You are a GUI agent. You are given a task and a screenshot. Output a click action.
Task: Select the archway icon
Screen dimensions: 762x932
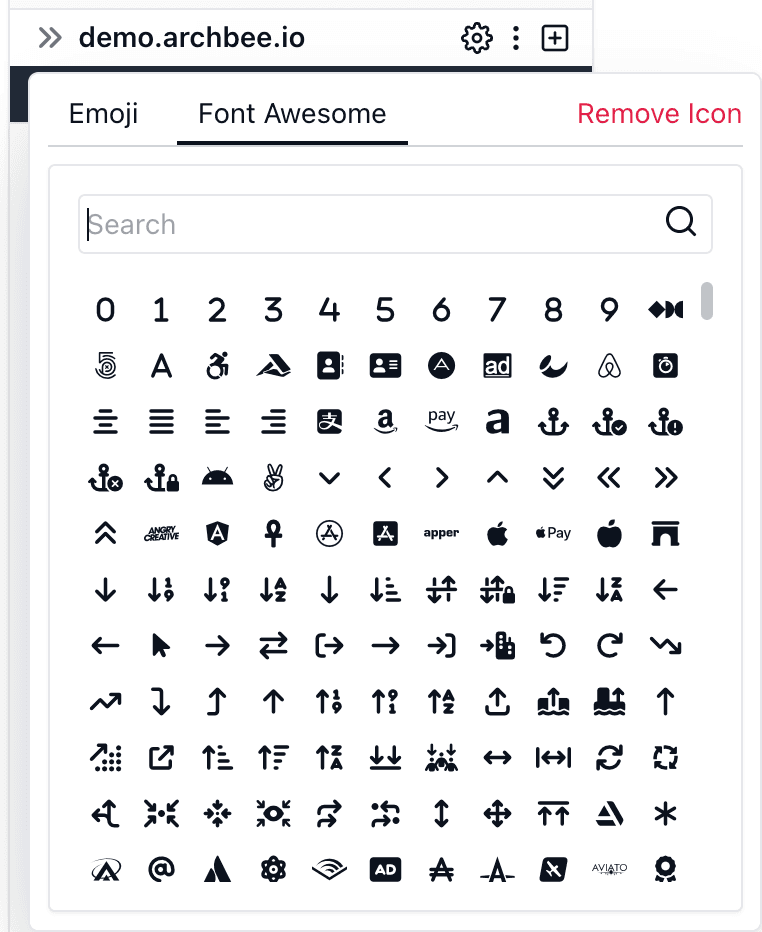click(665, 533)
